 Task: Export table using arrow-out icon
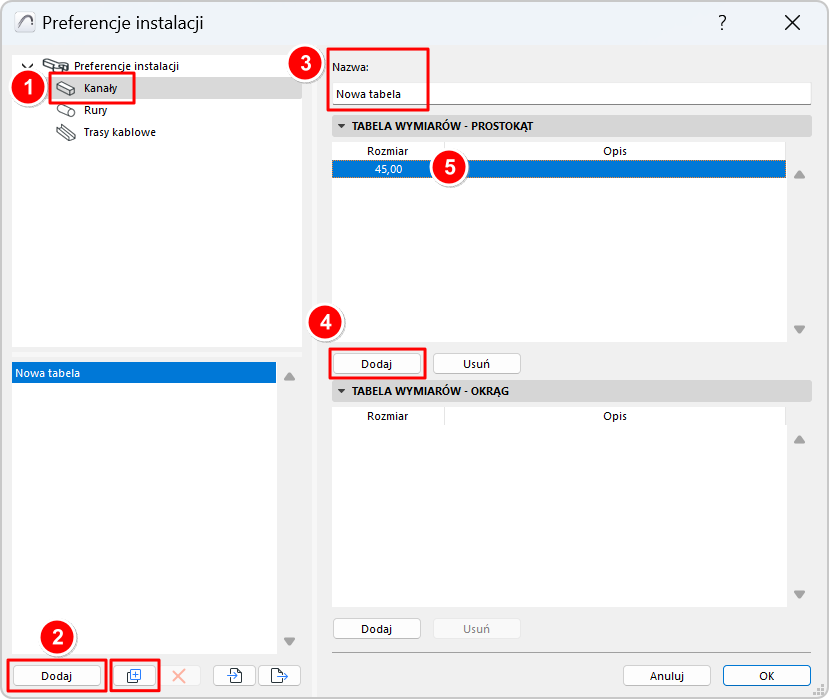279,676
